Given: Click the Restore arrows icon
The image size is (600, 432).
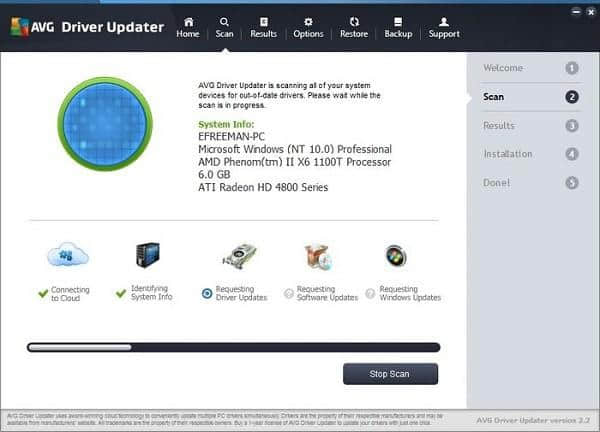Looking at the screenshot, I should pos(354,22).
